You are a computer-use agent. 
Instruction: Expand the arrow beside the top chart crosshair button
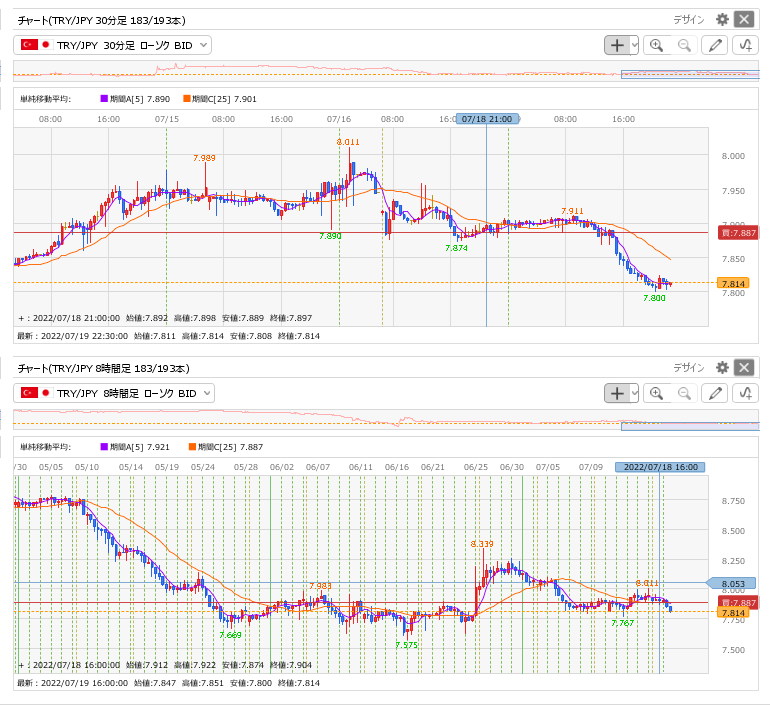coord(634,45)
